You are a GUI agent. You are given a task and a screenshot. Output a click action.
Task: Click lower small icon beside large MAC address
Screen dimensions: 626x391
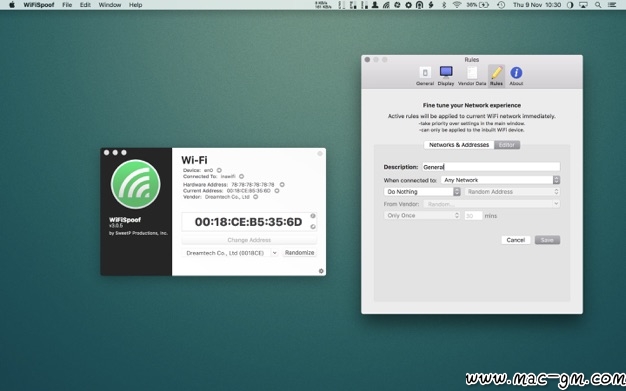(313, 226)
